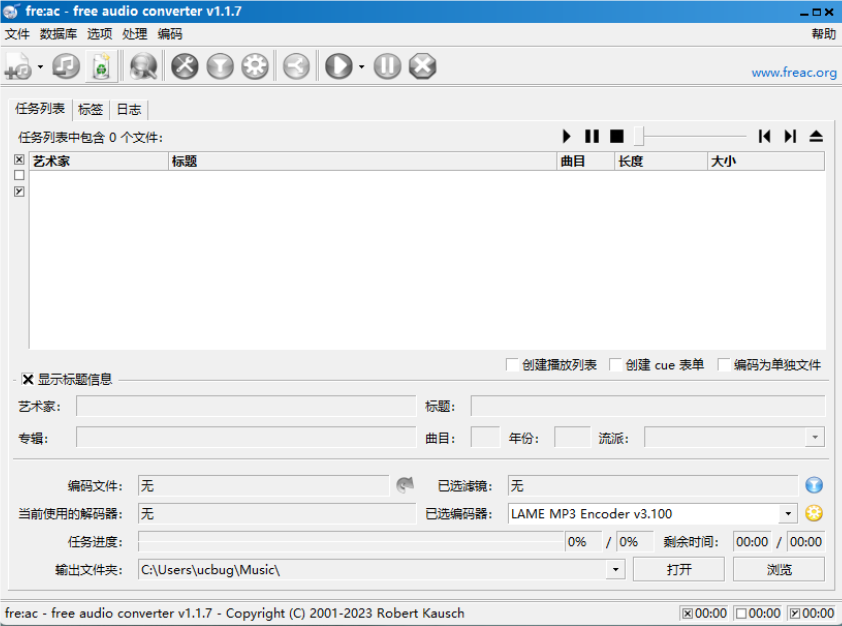Enable 创建 cue 表单 checkbox
Viewport: 842px width, 626px height.
click(x=615, y=364)
